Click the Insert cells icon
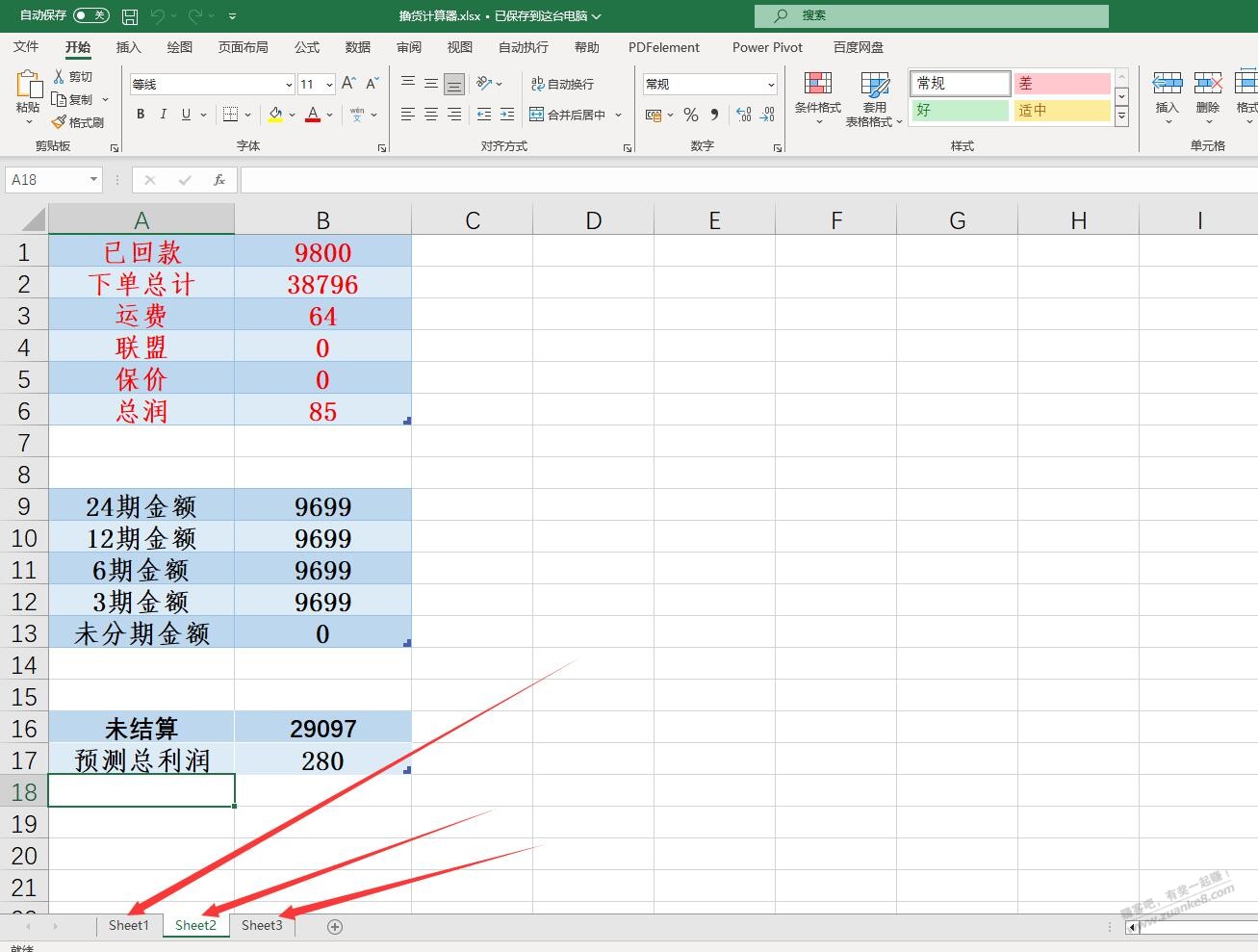Image resolution: width=1258 pixels, height=952 pixels. [1167, 85]
